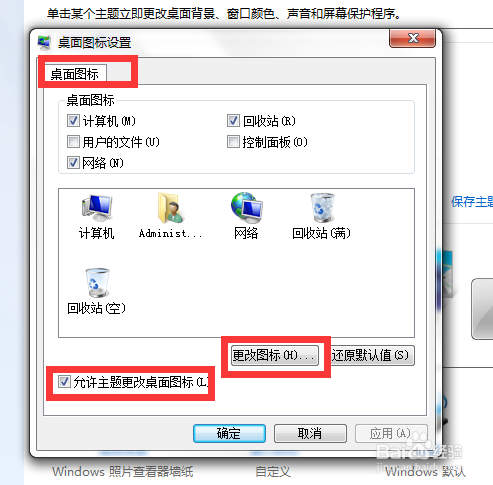Select the 回收站(空) empty recycle bin icon
Screen dimensions: 493x485
click(x=97, y=283)
